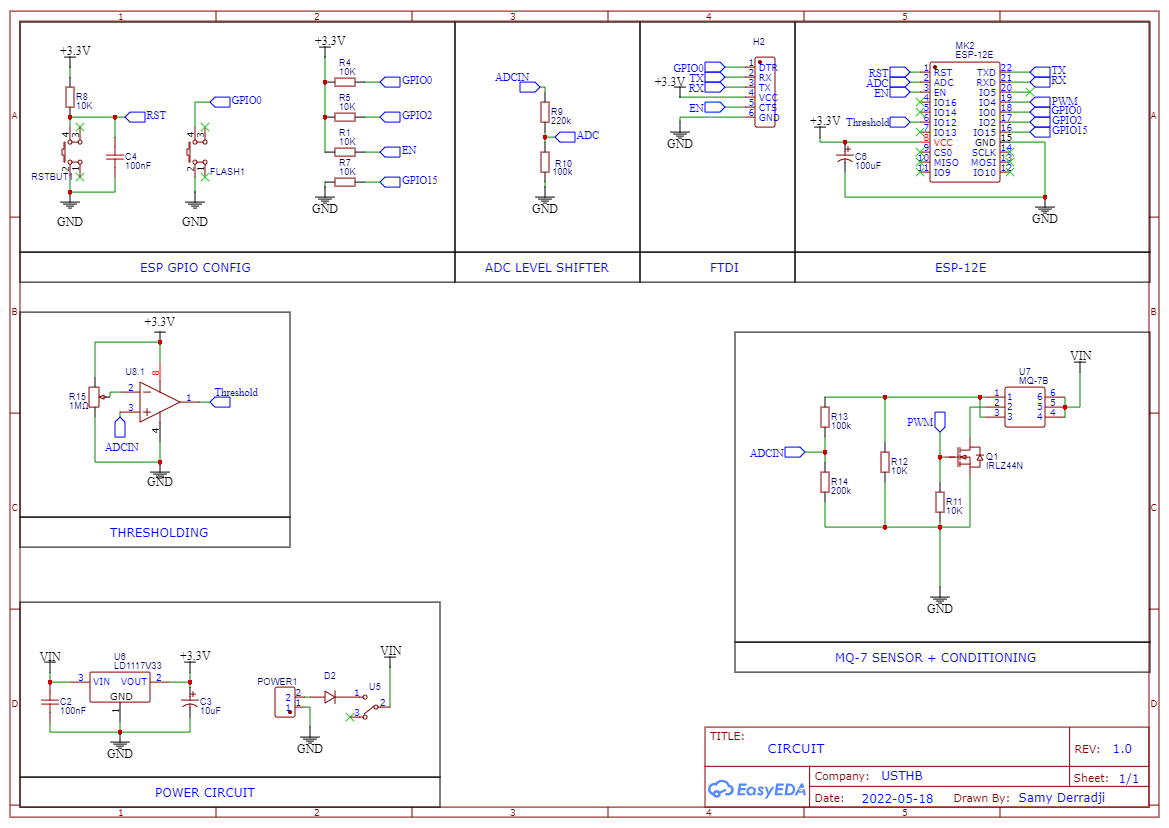Click the DTR pin GPIO0 flag on H2
This screenshot has width=1169, height=828.
(x=714, y=68)
